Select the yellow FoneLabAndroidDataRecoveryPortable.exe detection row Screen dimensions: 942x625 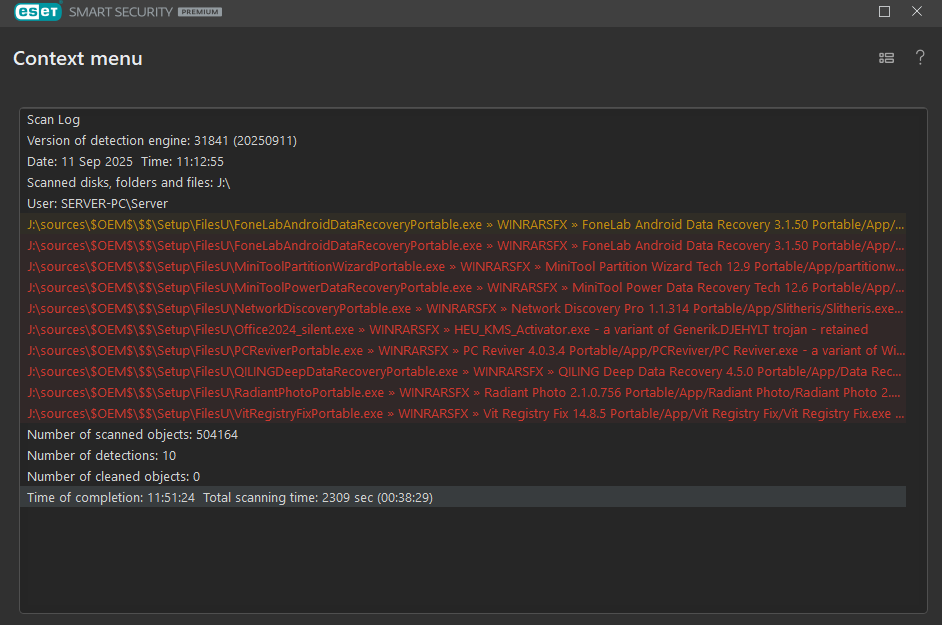click(x=463, y=225)
